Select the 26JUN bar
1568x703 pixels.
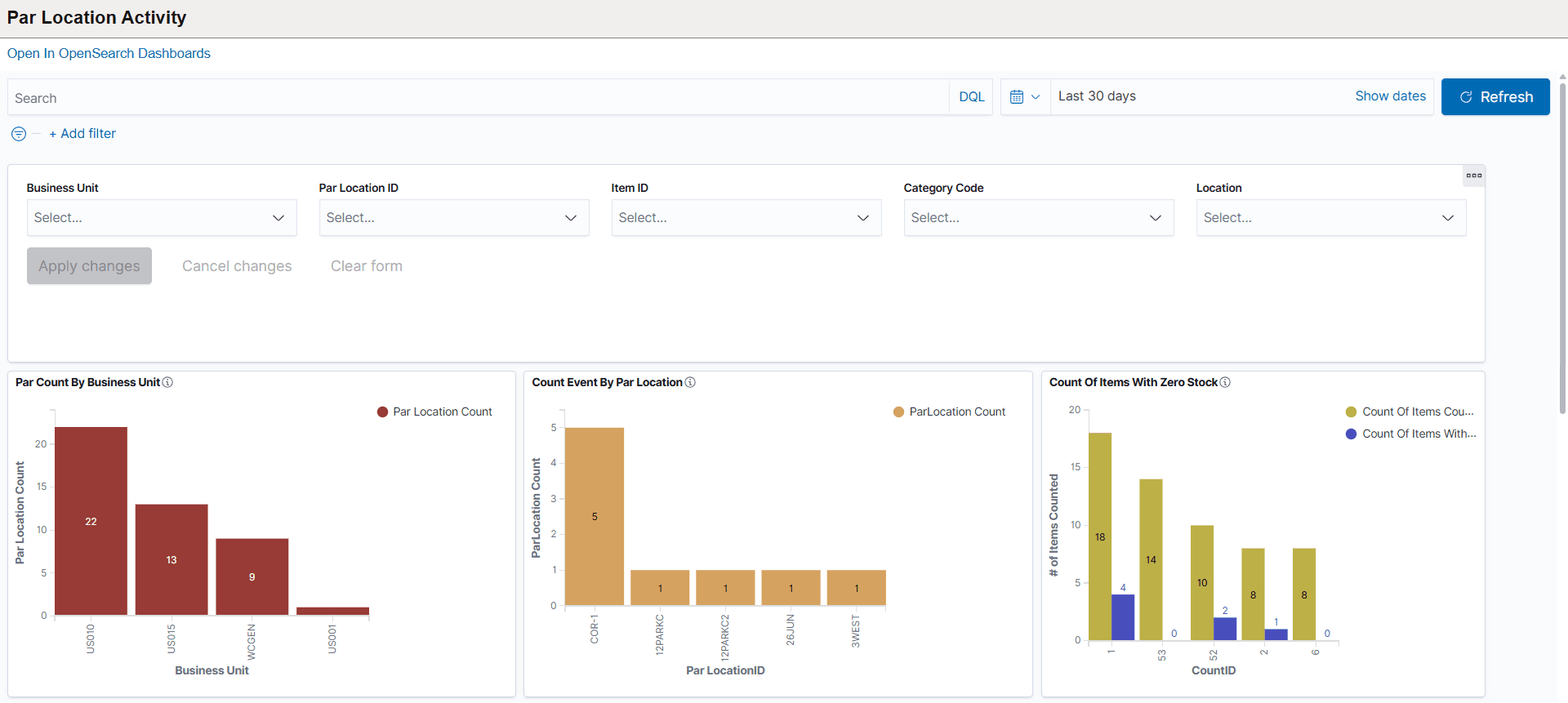(791, 588)
